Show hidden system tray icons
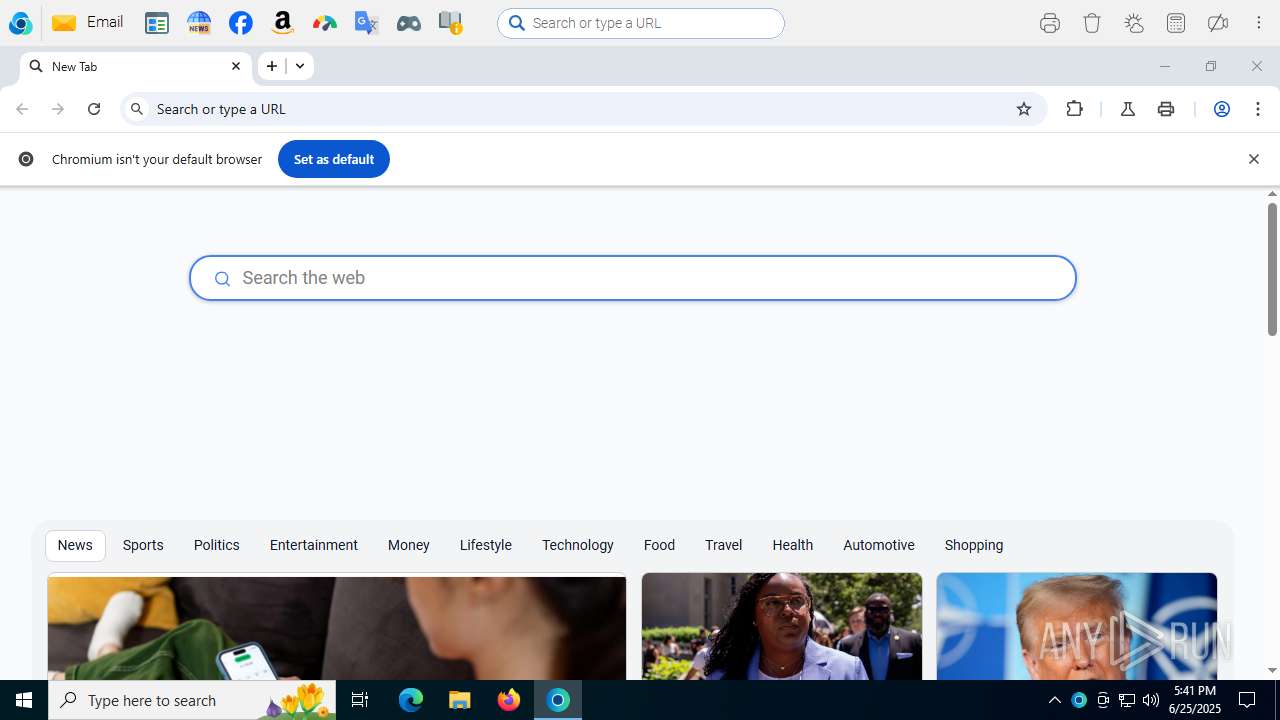1280x720 pixels. (1055, 700)
